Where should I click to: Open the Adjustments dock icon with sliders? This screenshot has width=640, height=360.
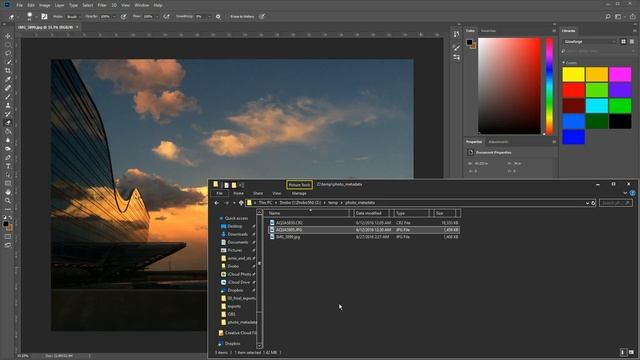456,57
